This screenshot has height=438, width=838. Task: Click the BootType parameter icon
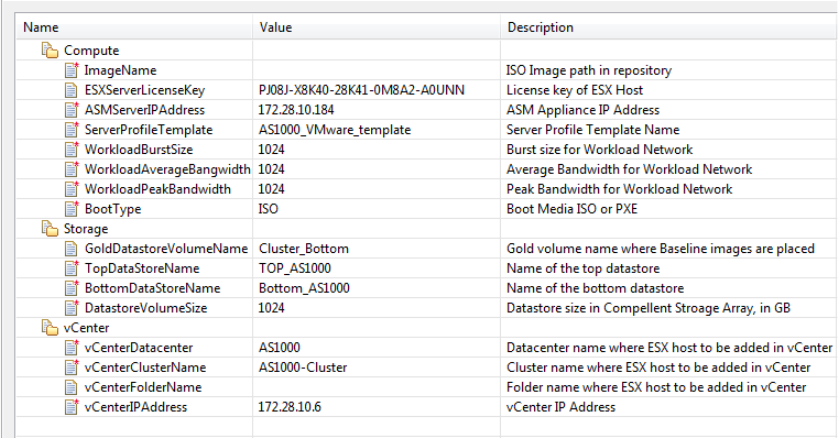pos(71,209)
